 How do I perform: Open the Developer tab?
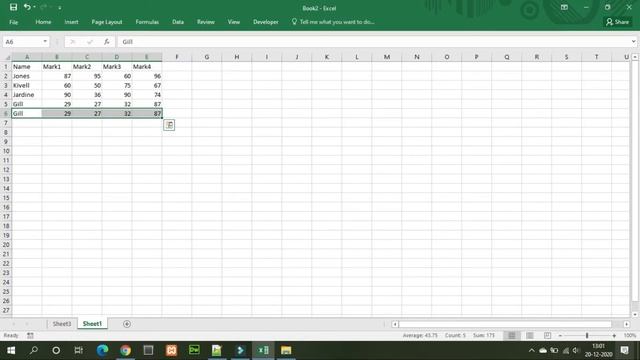click(x=266, y=22)
